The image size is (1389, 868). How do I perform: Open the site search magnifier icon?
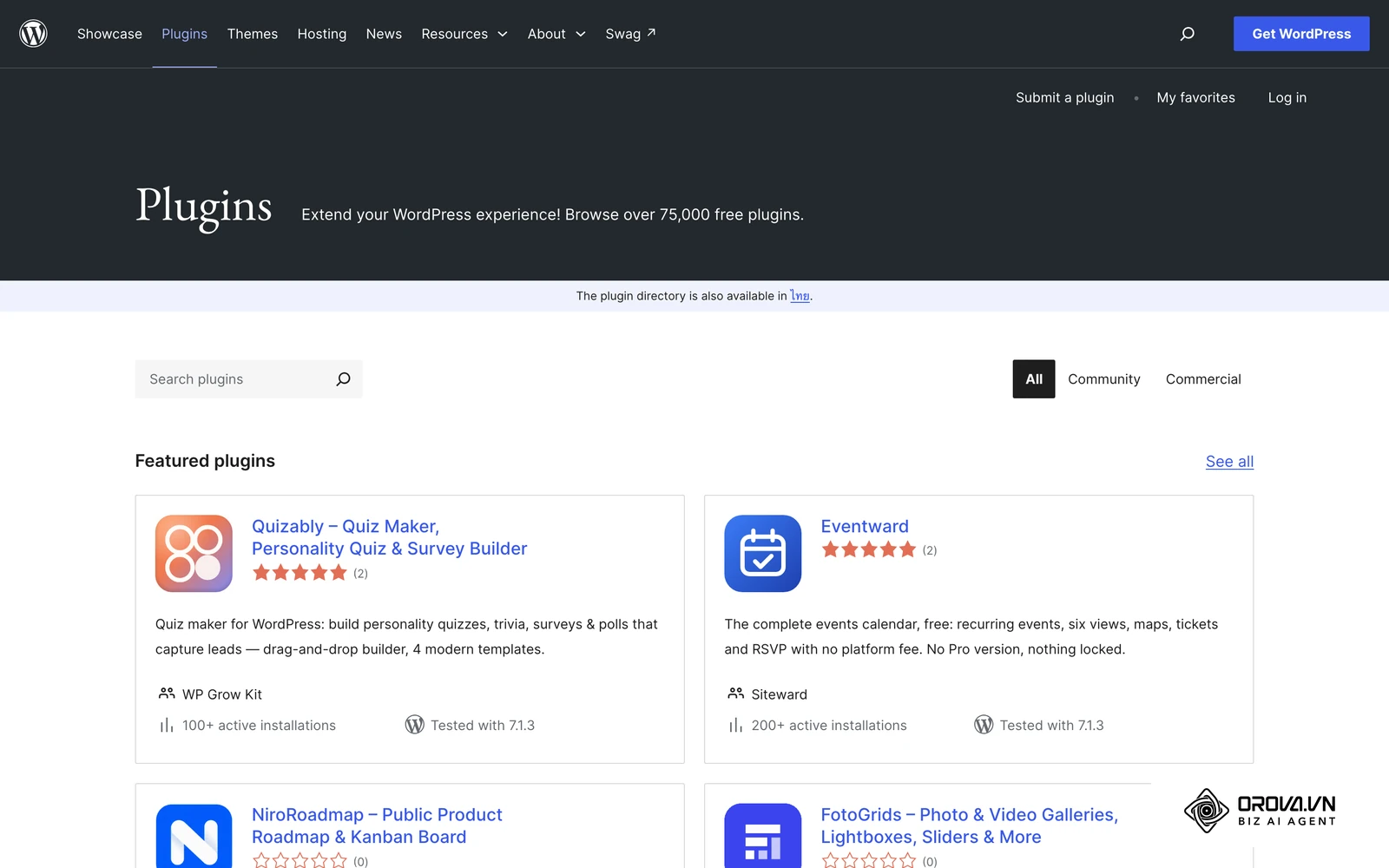coord(1187,34)
